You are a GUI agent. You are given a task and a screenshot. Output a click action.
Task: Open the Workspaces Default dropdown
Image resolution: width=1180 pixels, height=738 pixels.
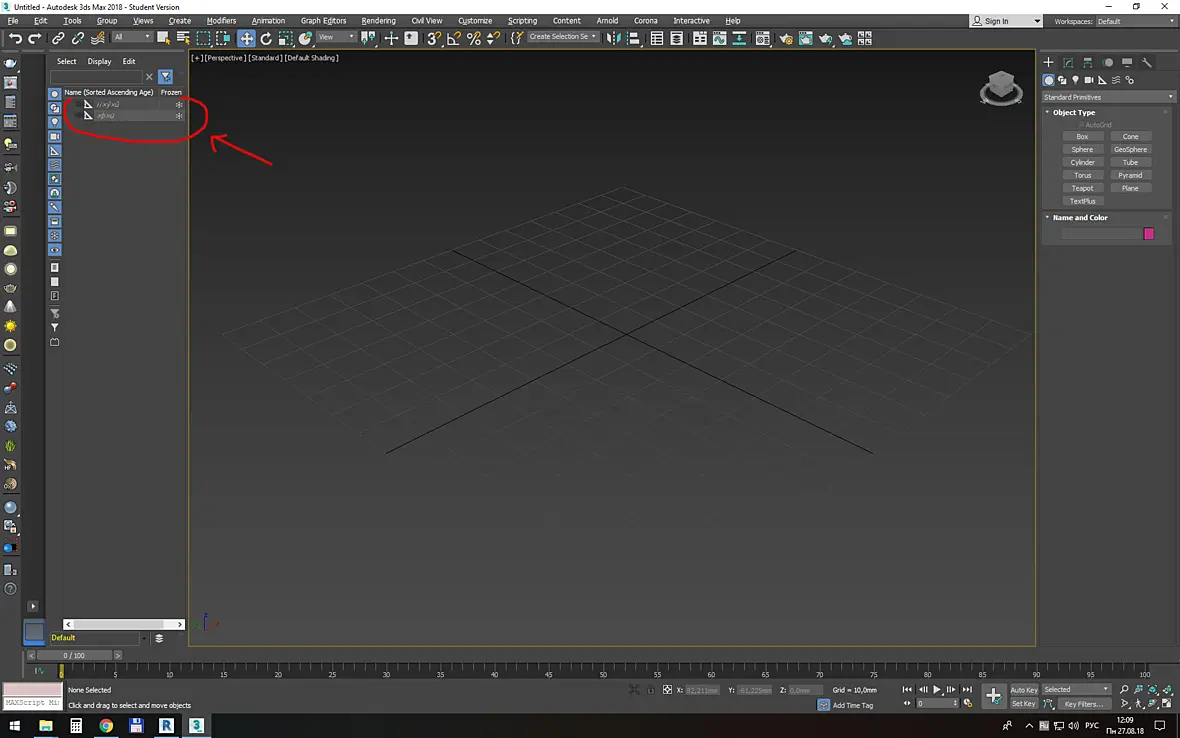(x=1136, y=21)
